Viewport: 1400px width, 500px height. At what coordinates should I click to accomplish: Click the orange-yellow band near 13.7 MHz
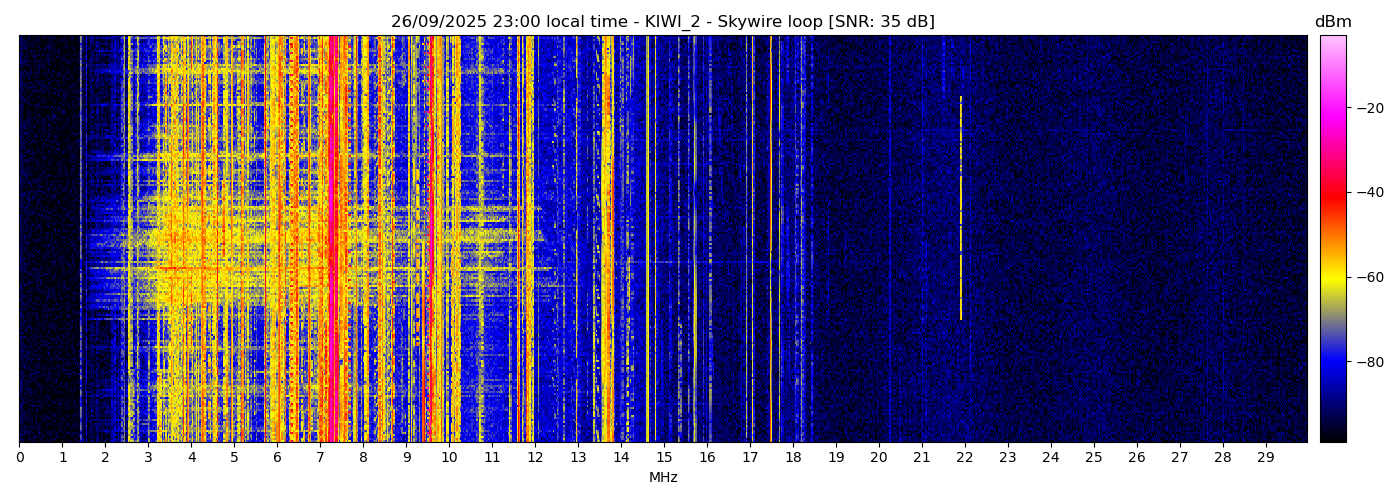[608, 240]
